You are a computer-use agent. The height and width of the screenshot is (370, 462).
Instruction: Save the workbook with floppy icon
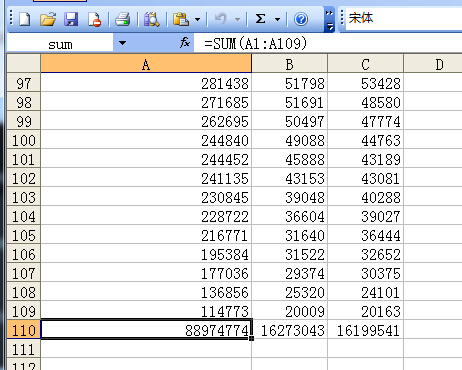(x=71, y=19)
